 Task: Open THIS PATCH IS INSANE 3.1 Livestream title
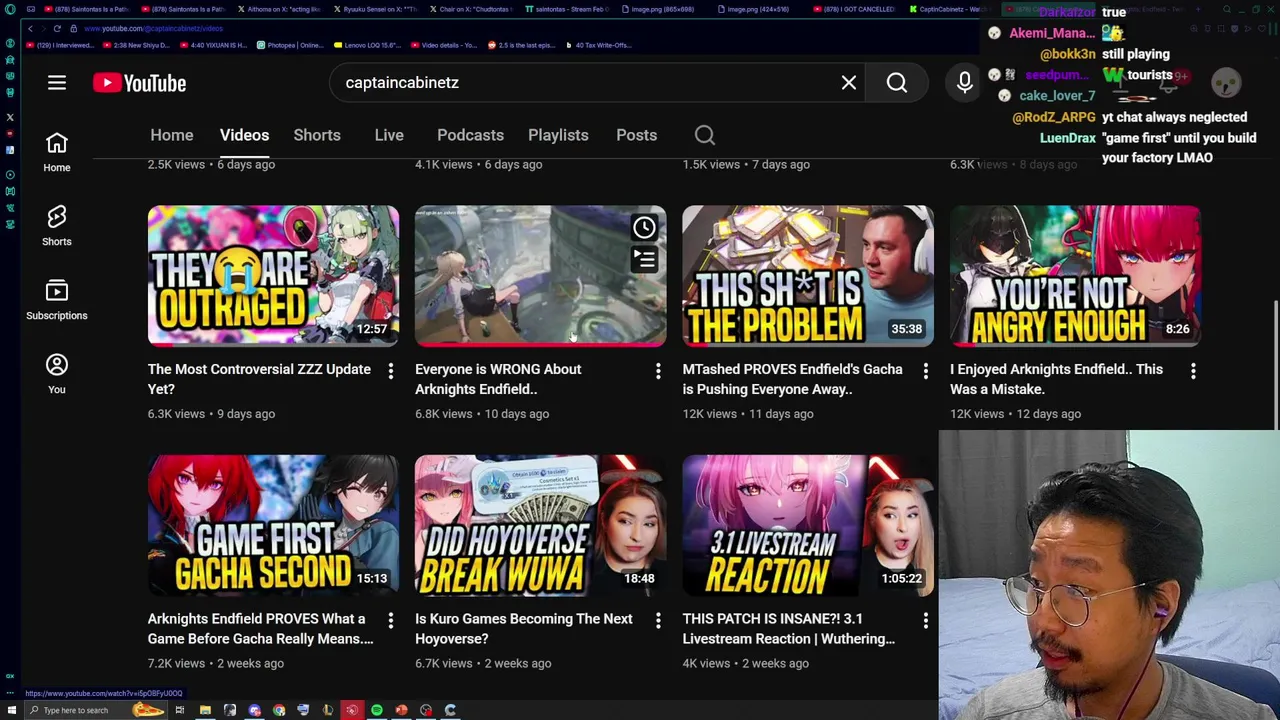(x=789, y=629)
